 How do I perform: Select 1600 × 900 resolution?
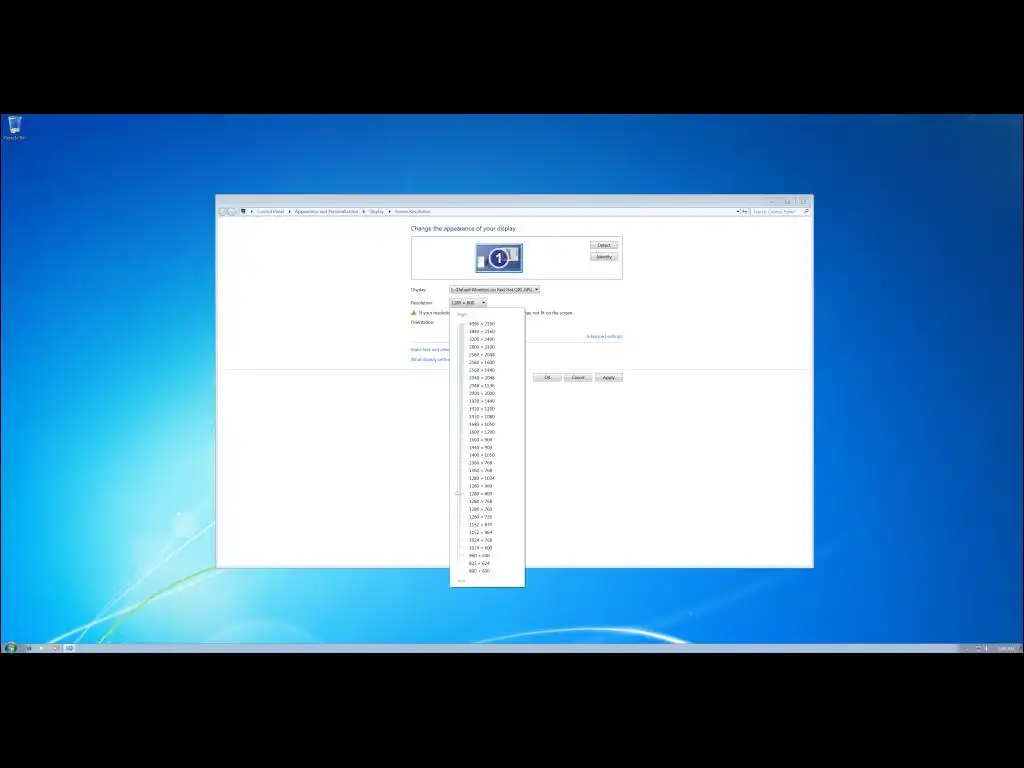point(481,440)
